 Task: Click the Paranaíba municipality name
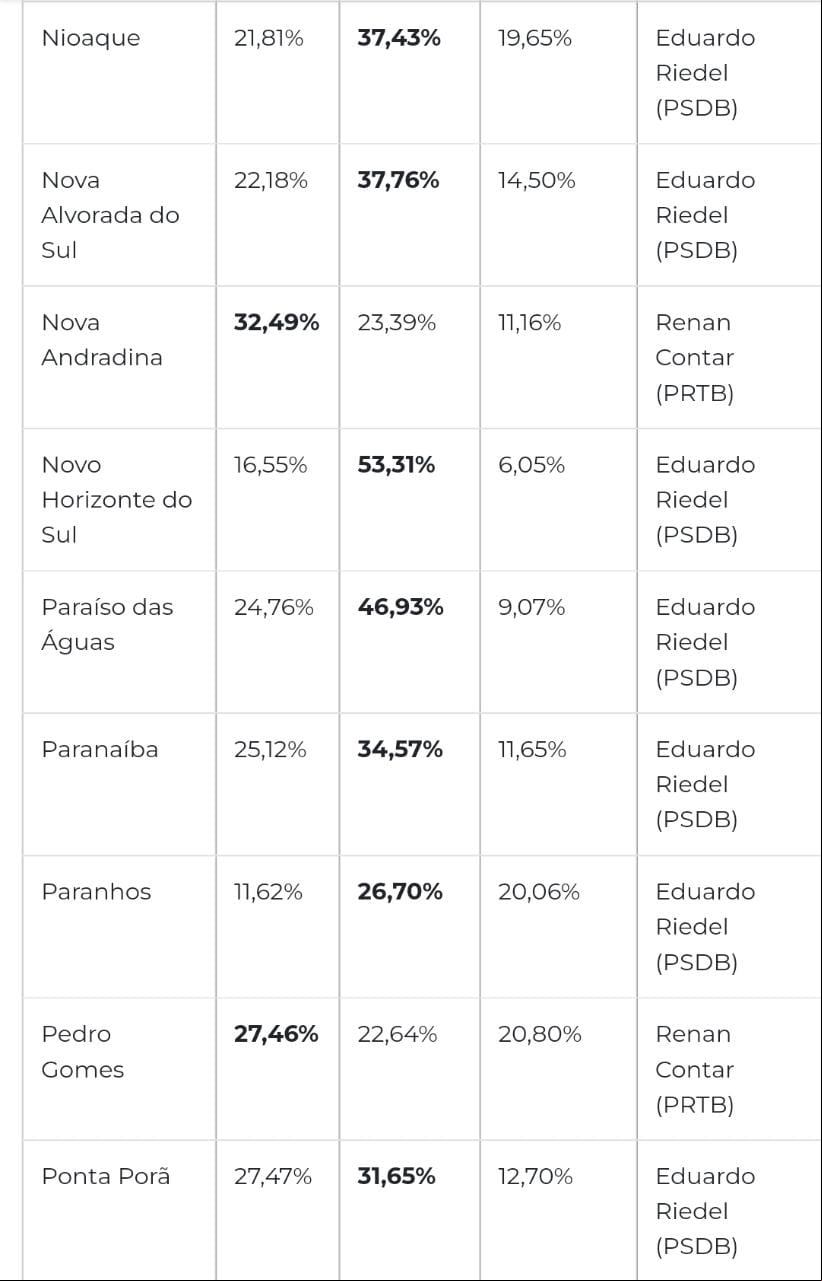[x=100, y=750]
